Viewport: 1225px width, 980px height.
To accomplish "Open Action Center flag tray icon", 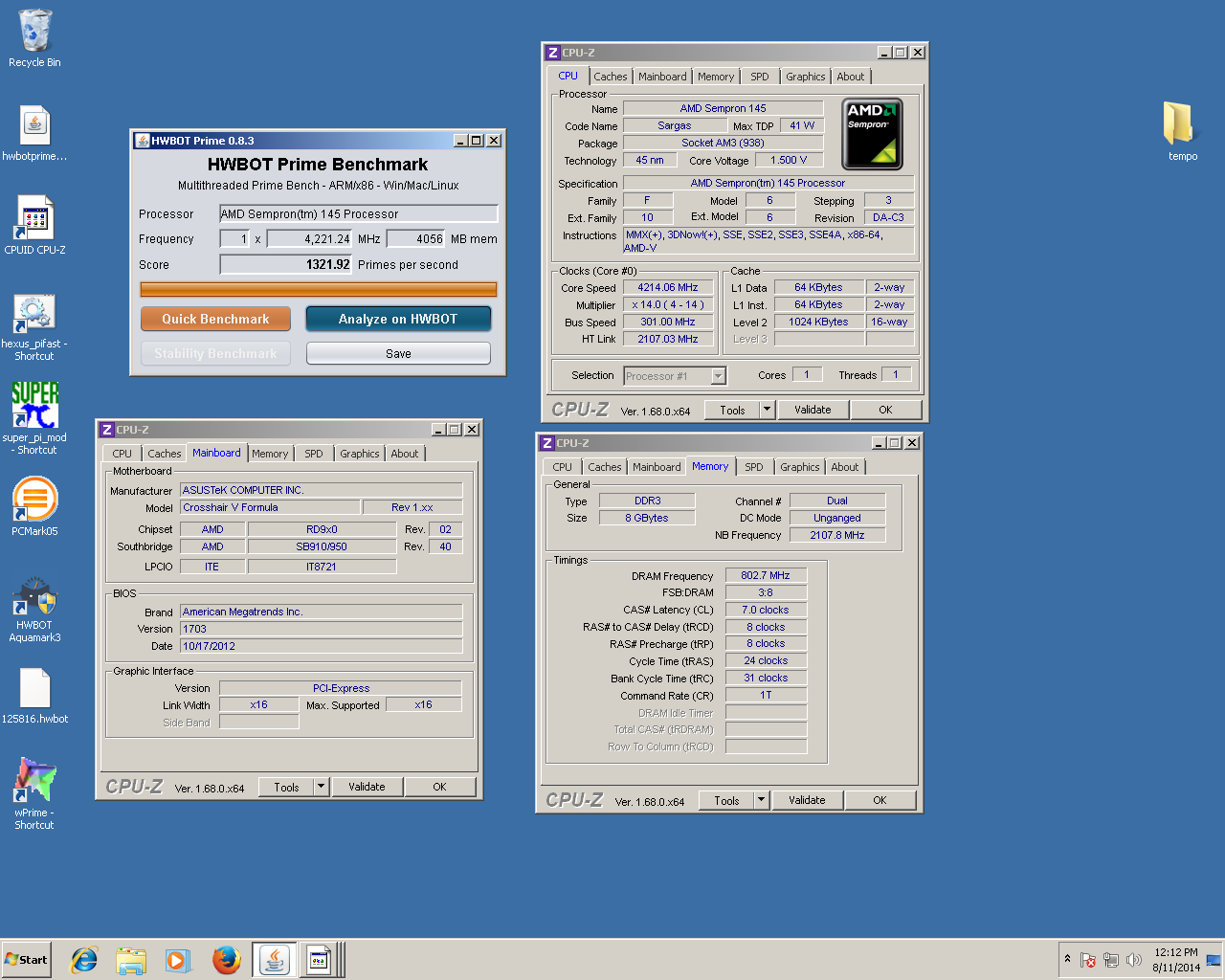I will click(1088, 960).
